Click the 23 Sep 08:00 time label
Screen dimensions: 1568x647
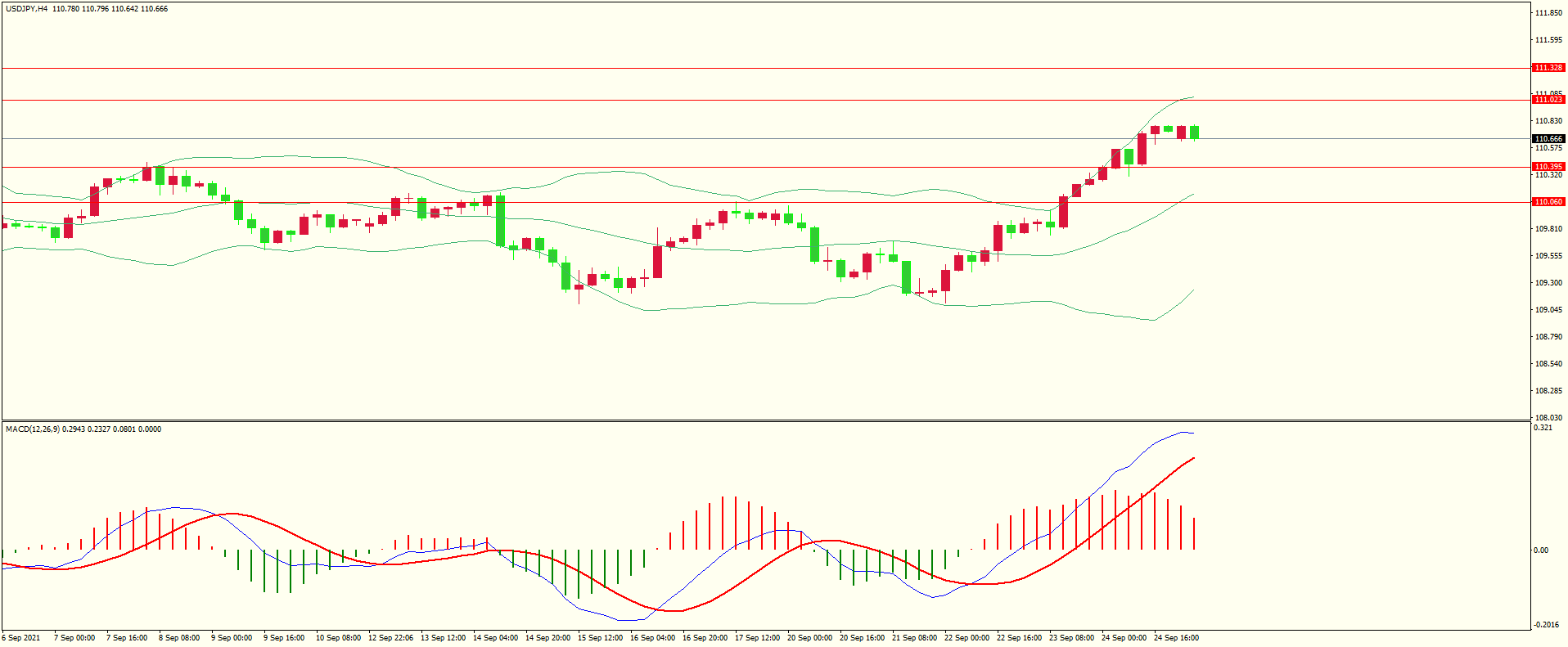coord(1071,638)
